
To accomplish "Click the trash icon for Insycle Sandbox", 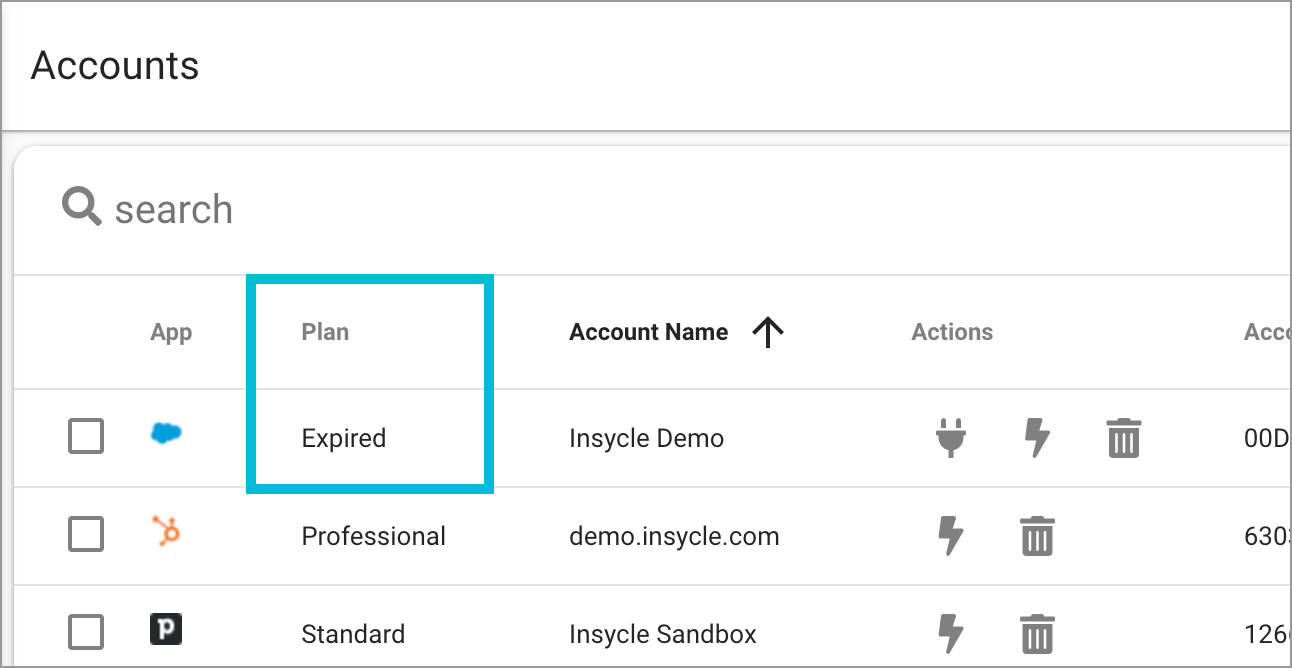I will pyautogui.click(x=1037, y=634).
